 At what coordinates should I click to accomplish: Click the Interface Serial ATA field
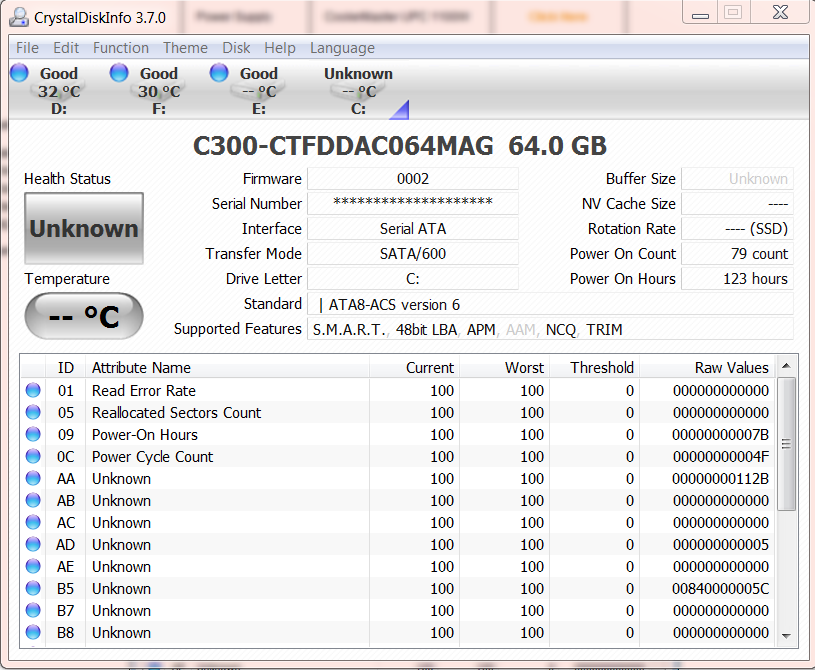click(x=413, y=229)
